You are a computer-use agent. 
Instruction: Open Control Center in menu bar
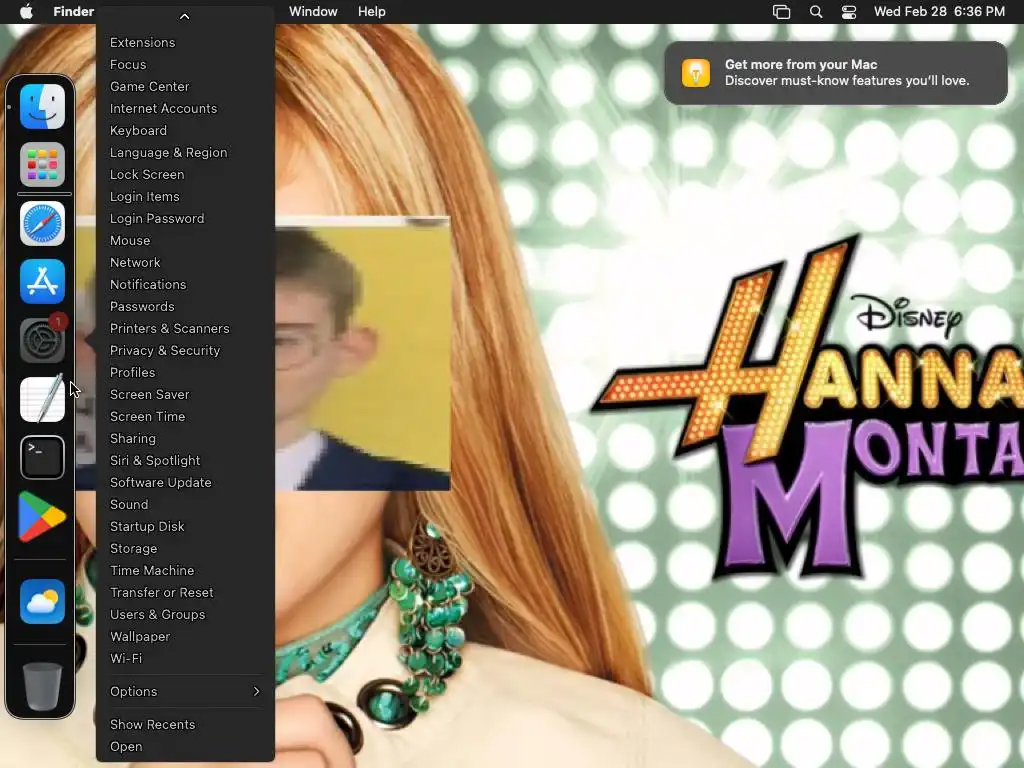848,12
